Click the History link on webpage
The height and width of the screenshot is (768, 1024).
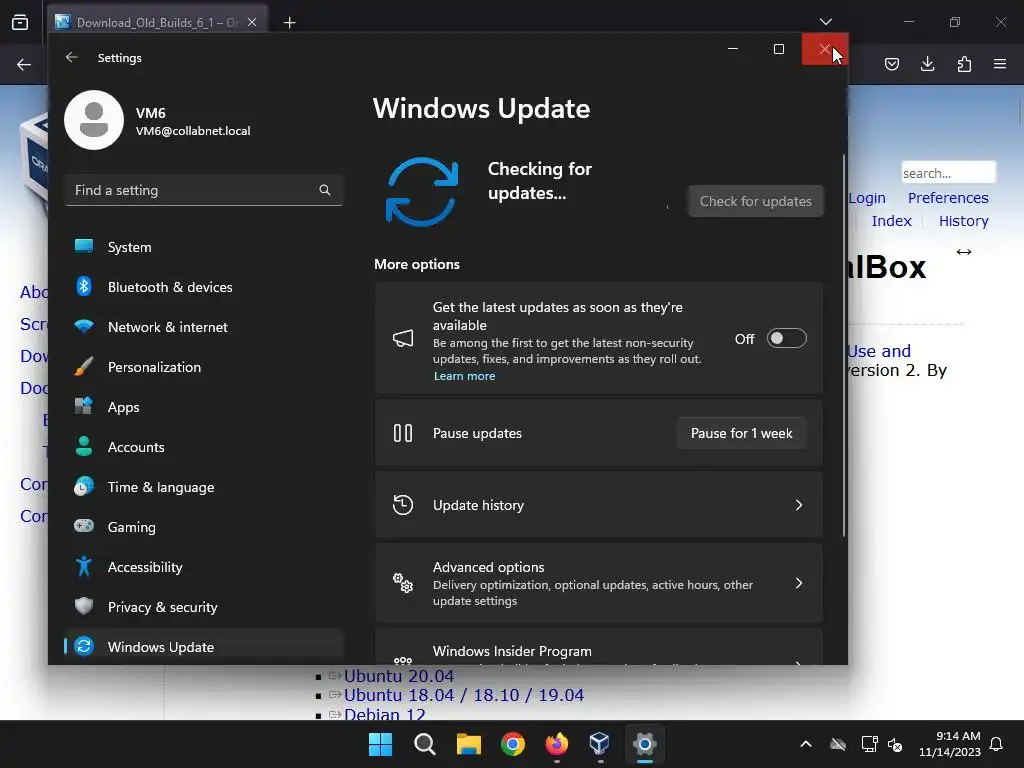963,221
